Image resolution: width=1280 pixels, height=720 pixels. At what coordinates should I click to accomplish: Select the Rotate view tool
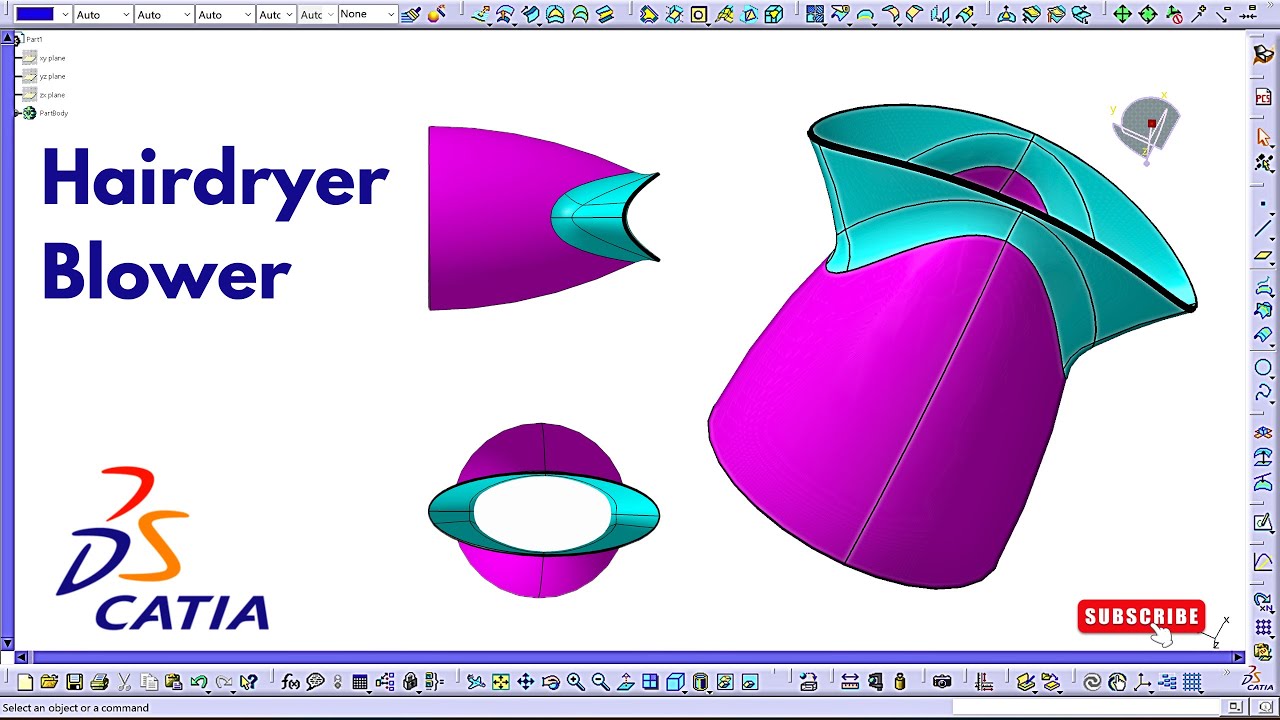point(551,682)
